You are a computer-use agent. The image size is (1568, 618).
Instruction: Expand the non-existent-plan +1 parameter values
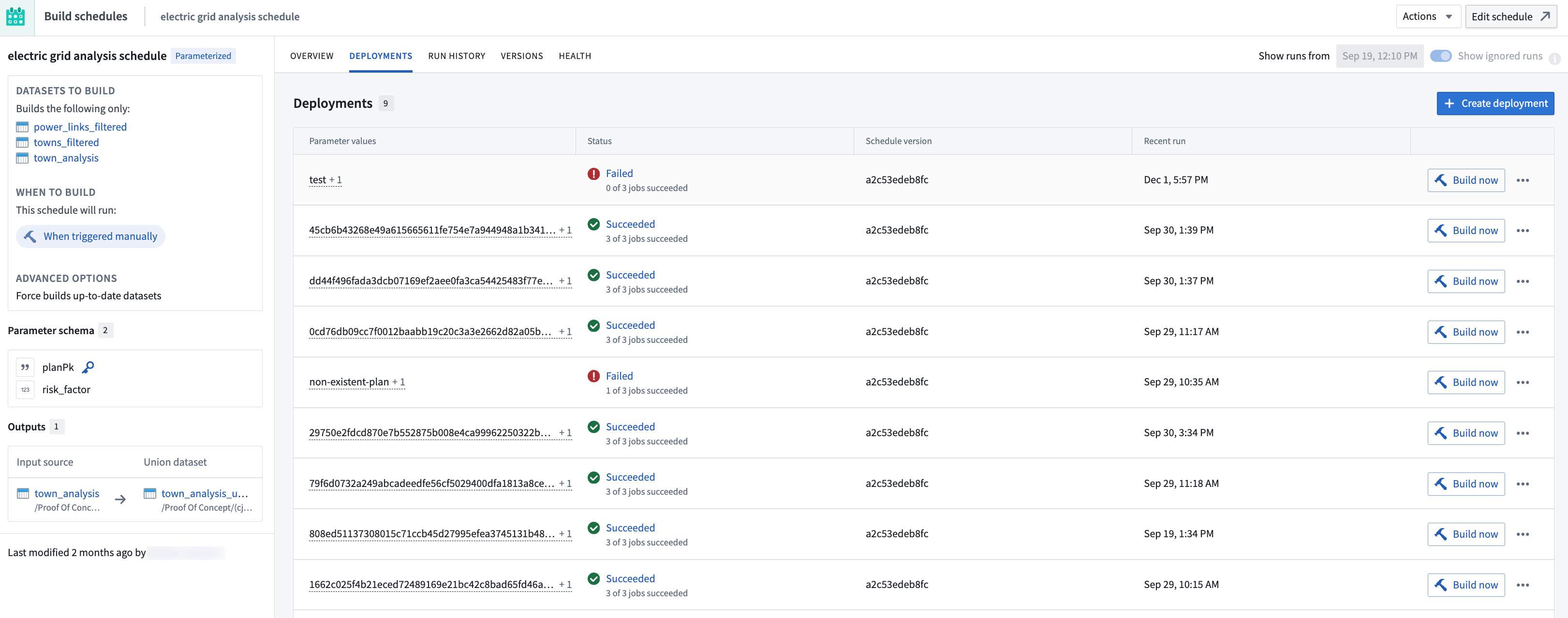pos(399,382)
